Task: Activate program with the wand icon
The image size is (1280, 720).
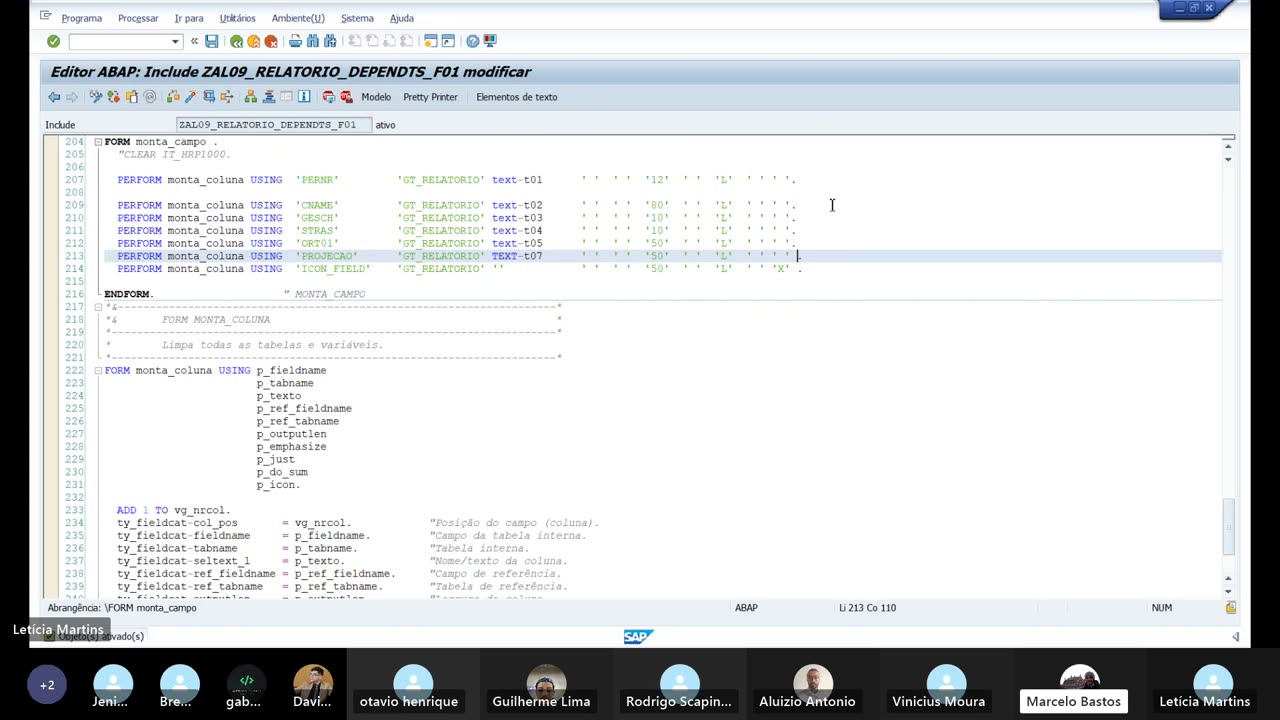Action: [191, 97]
